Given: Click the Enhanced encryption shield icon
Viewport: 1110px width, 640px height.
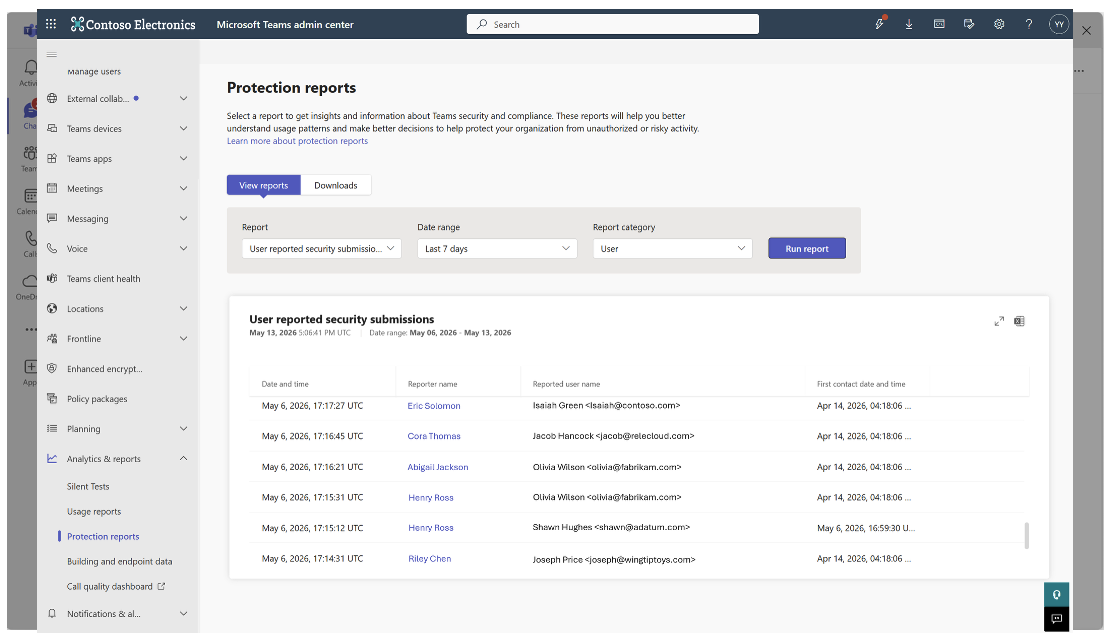Looking at the screenshot, I should click(52, 368).
